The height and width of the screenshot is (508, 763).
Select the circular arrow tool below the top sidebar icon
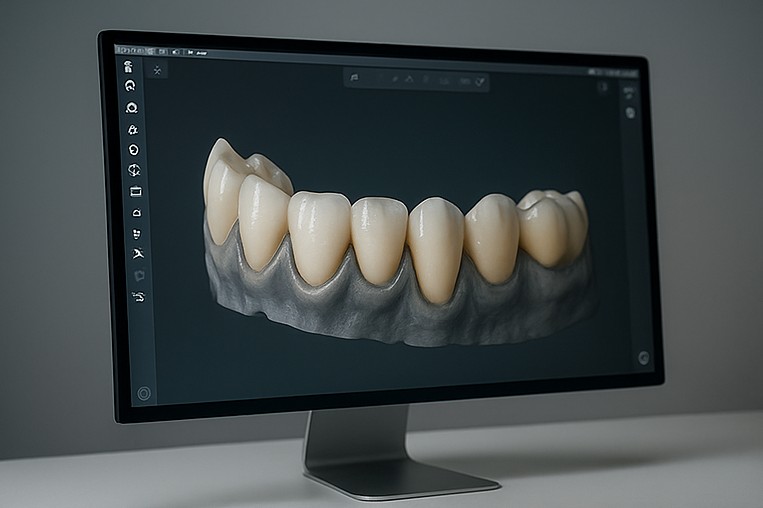[130, 87]
